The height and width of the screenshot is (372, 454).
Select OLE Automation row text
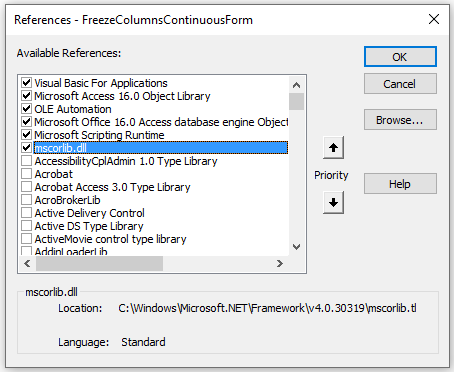pos(73,109)
